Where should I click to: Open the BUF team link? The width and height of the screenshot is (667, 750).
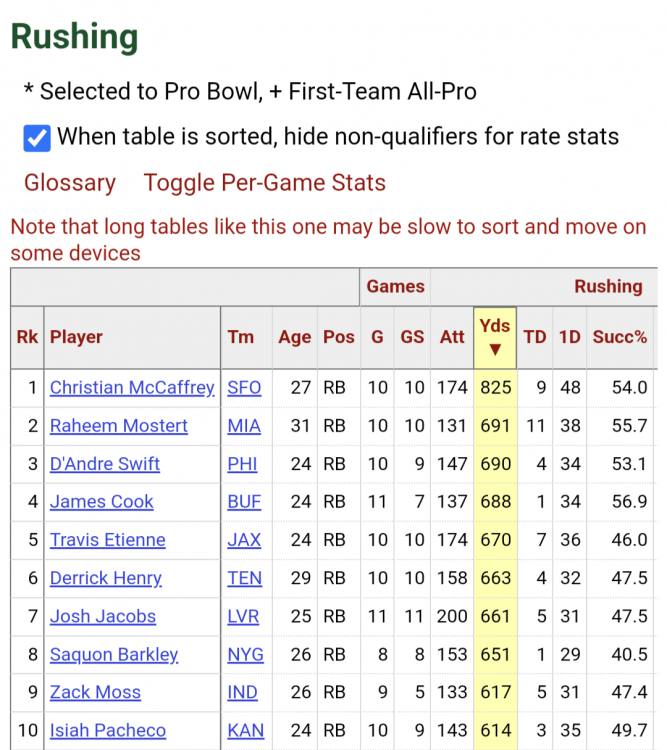pyautogui.click(x=244, y=502)
